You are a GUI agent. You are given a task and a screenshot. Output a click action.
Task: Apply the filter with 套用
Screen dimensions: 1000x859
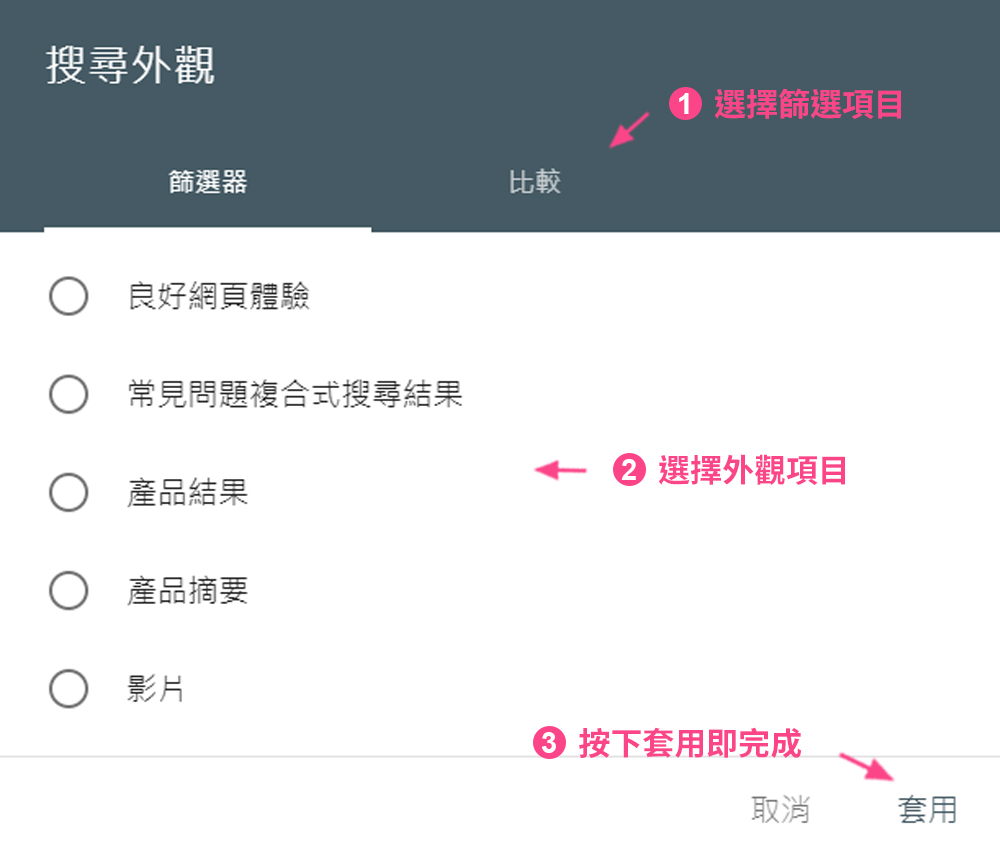[927, 810]
